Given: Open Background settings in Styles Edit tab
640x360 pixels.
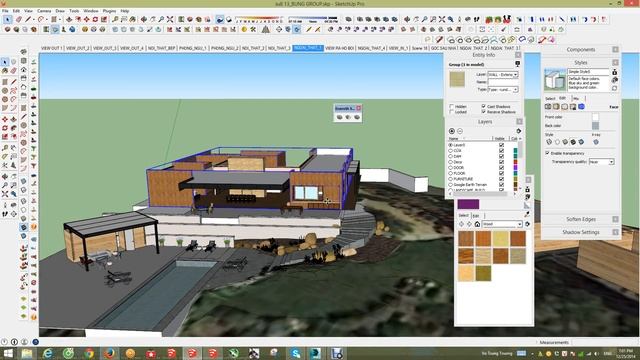Looking at the screenshot, I should [x=564, y=107].
